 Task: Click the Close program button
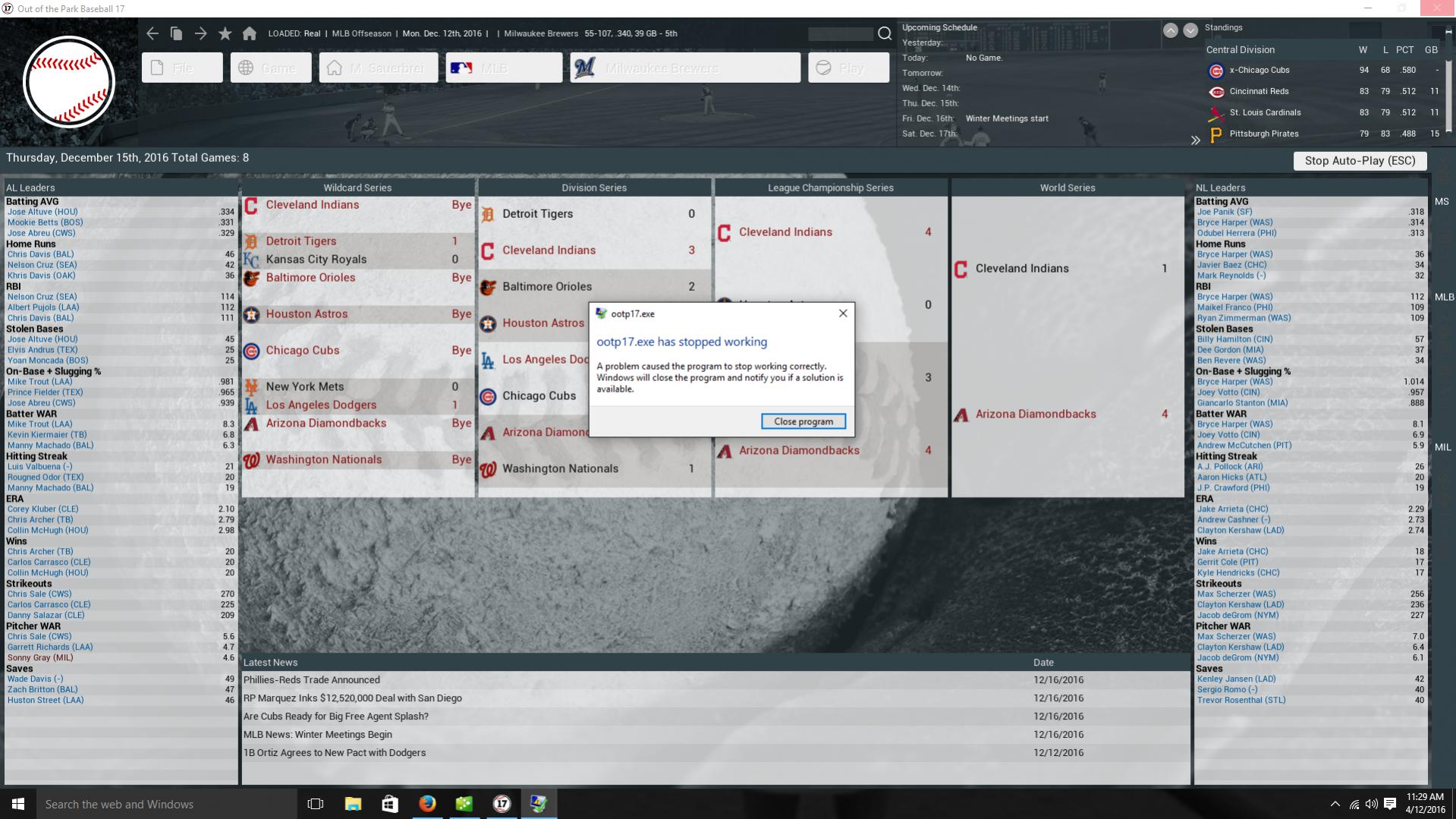tap(803, 421)
